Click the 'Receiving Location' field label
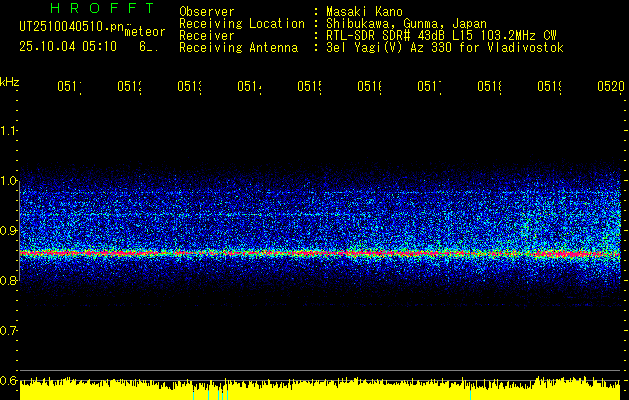Viewport: 629px width, 400px height. (x=241, y=24)
